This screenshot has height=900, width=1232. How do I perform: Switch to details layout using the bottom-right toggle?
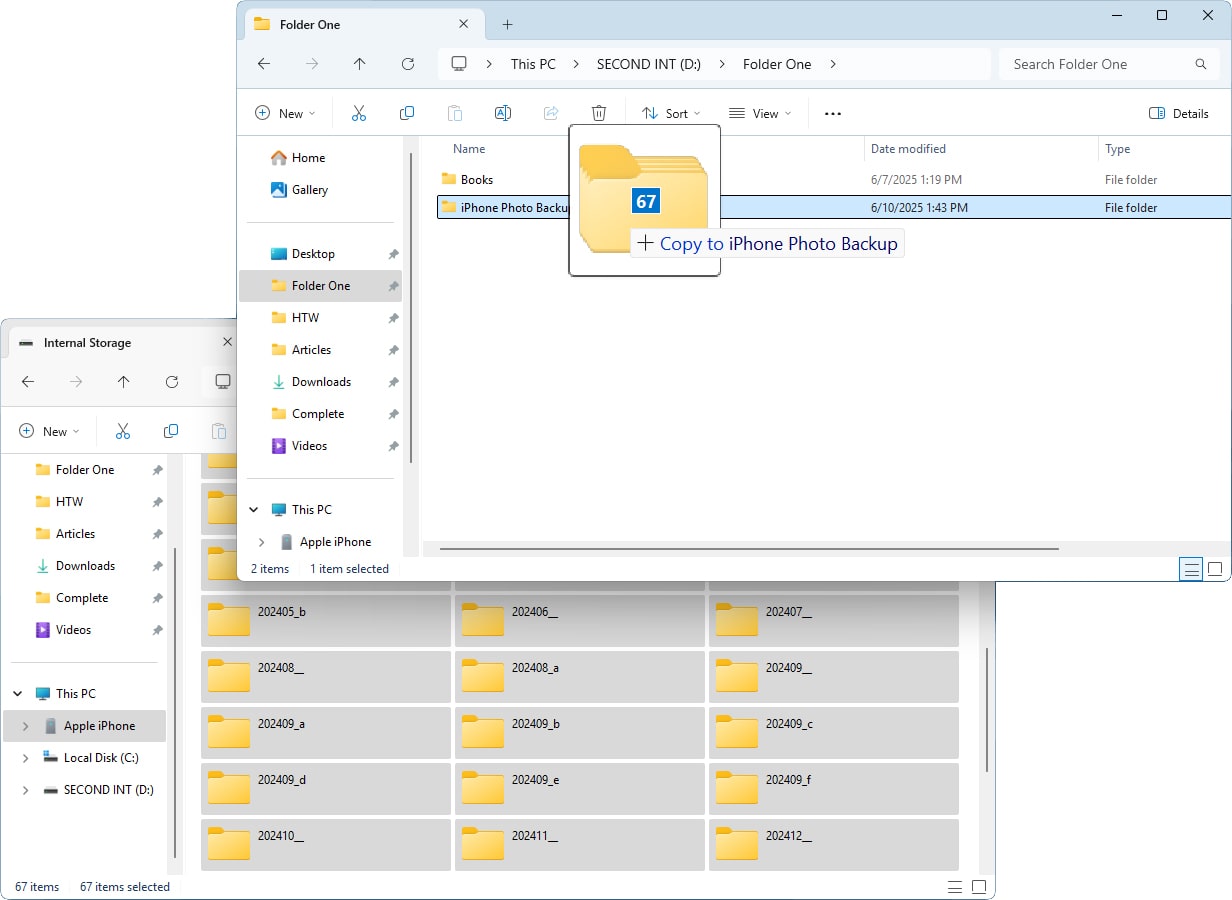click(1191, 569)
